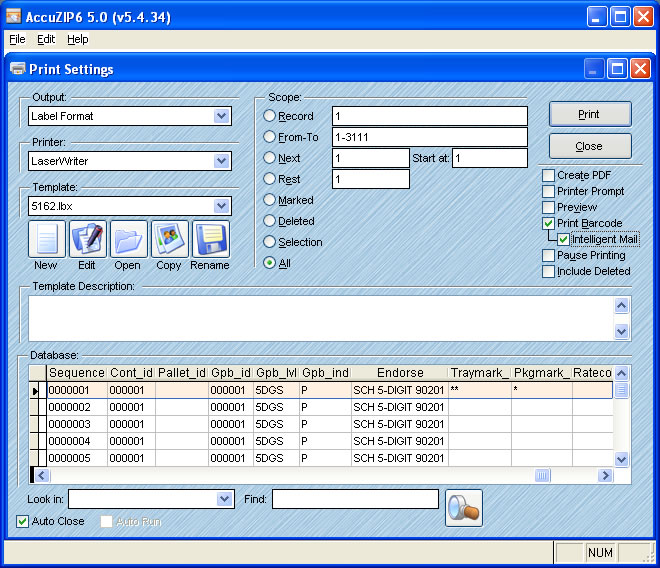Enable the Printer Prompt checkbox
The height and width of the screenshot is (568, 660).
[548, 191]
